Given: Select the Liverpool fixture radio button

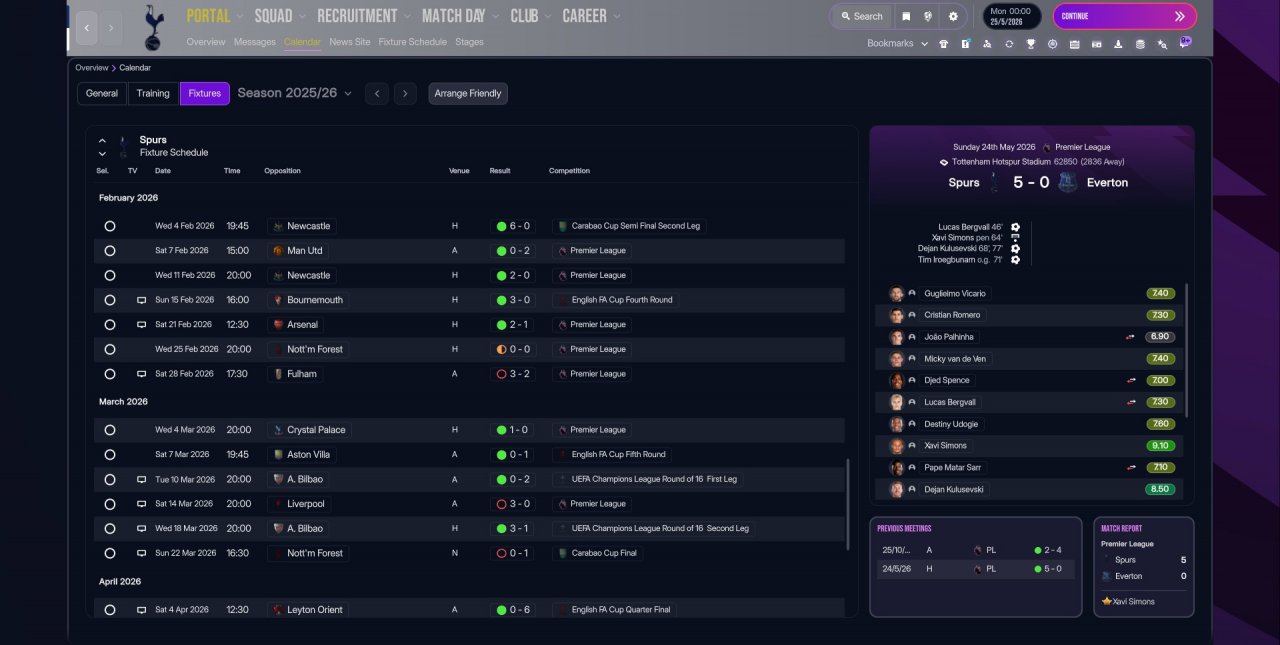Looking at the screenshot, I should pos(110,504).
